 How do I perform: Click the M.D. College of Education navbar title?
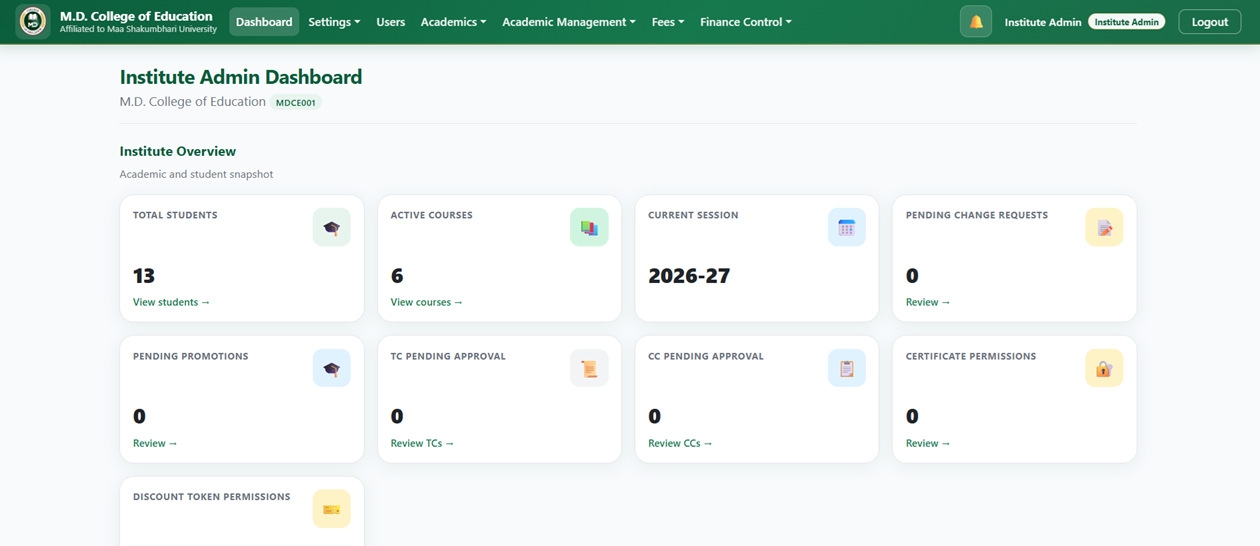pos(136,16)
